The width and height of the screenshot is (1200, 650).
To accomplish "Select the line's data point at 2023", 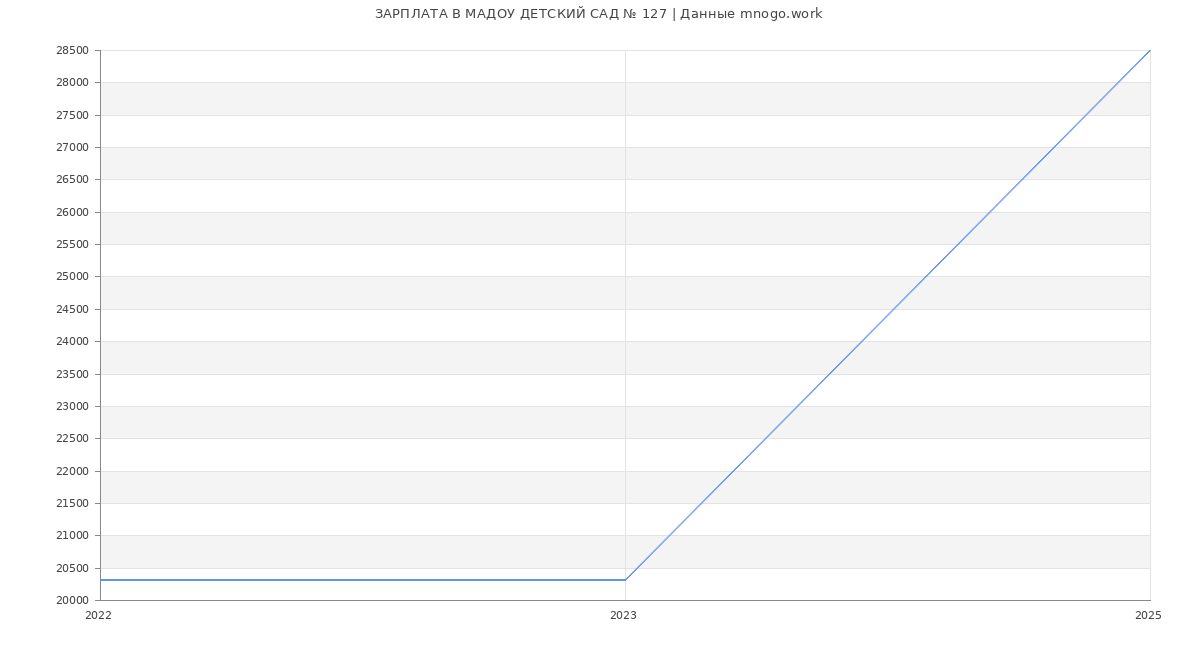I will click(x=625, y=580).
